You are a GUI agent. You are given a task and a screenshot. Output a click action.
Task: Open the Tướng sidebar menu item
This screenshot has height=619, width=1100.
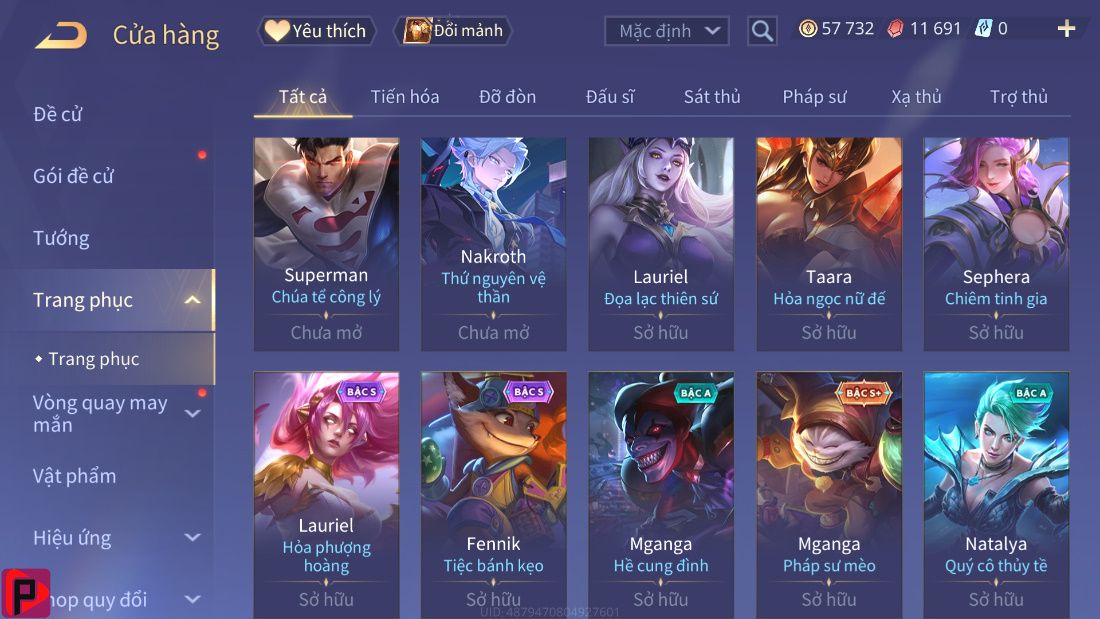point(61,238)
